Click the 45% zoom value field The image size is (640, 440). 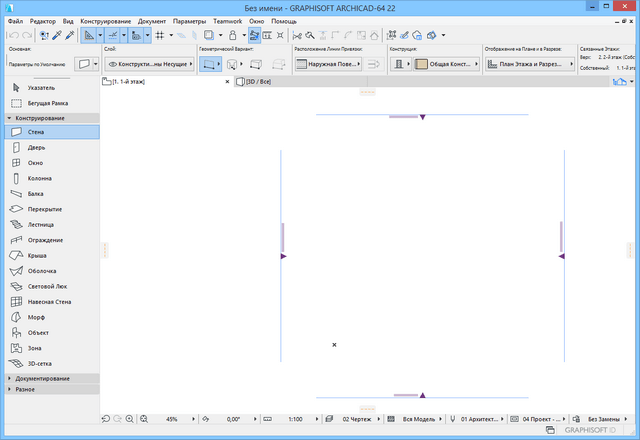[171, 419]
